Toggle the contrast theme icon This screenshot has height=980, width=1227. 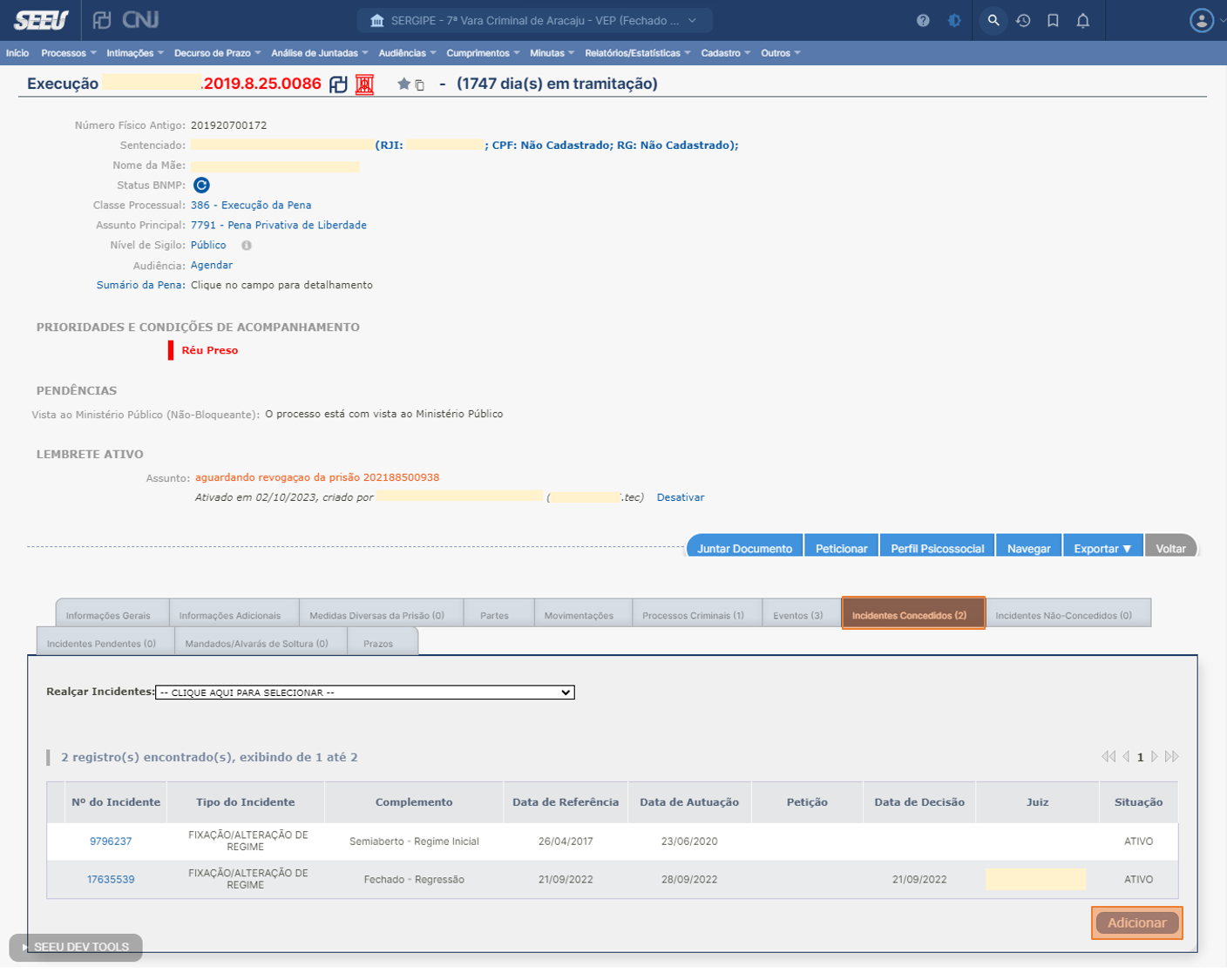click(954, 20)
